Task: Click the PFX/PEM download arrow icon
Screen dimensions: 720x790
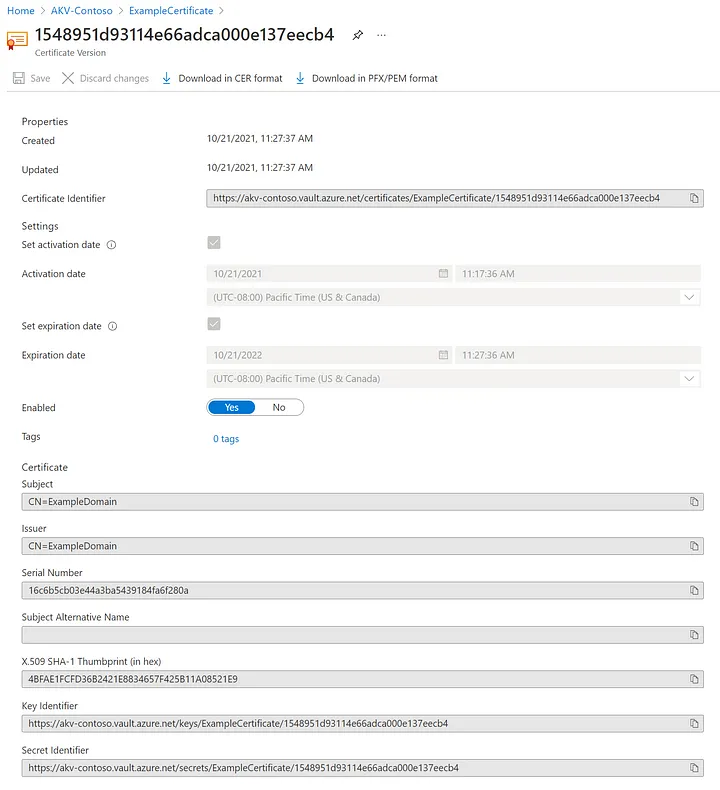Action: pos(300,78)
